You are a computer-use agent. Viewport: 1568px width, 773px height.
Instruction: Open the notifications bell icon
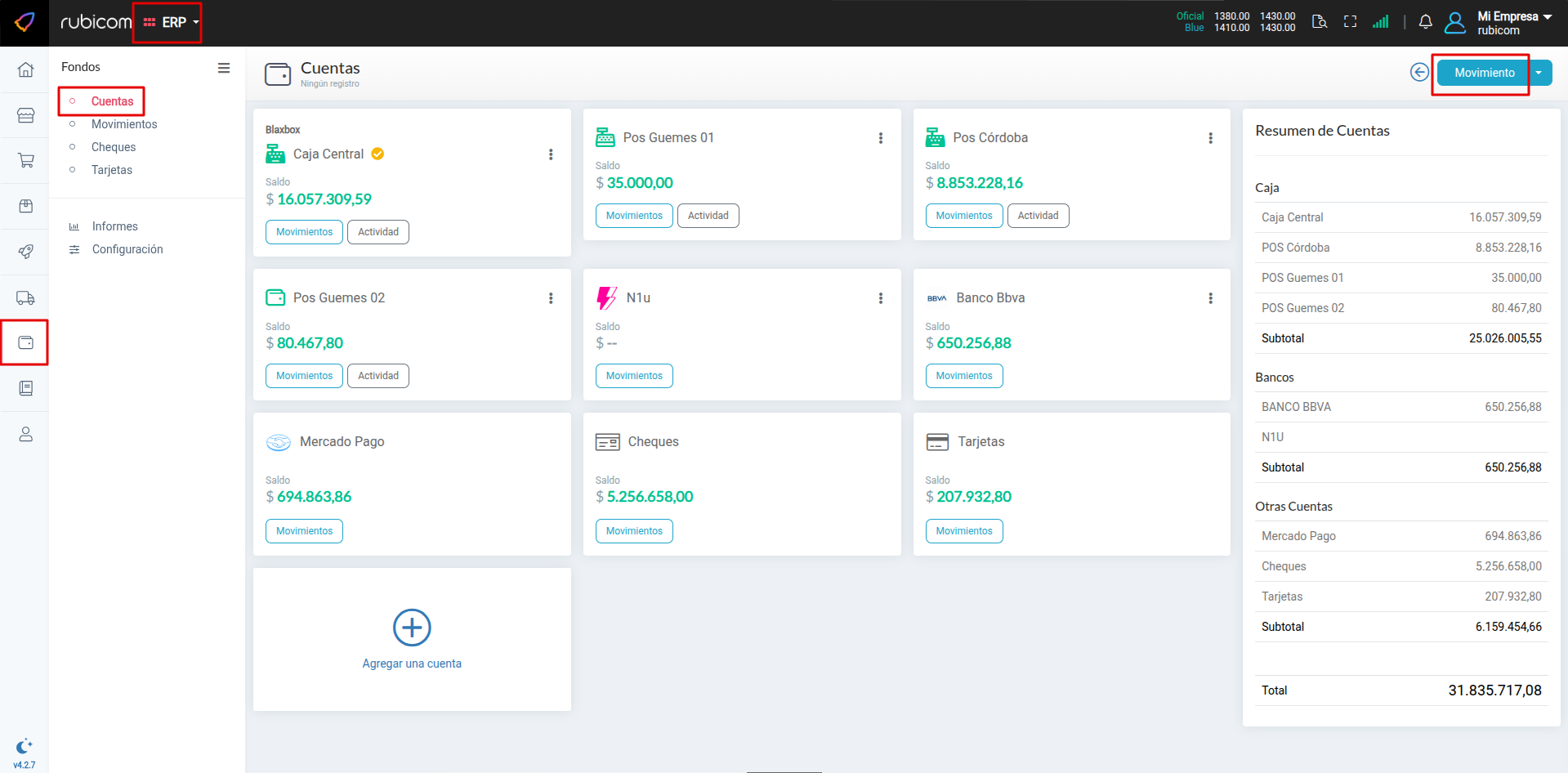(1425, 22)
